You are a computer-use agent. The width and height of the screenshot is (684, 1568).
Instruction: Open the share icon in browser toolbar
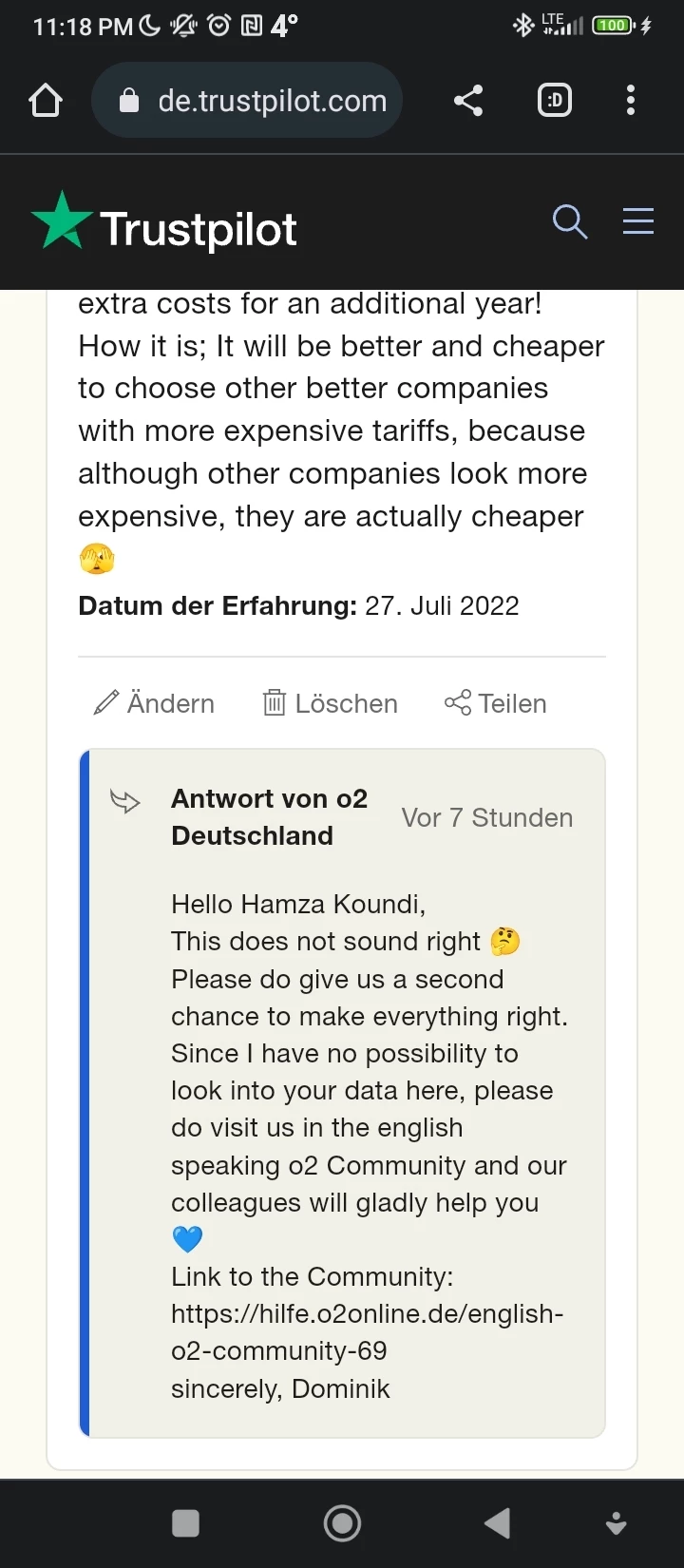468,100
